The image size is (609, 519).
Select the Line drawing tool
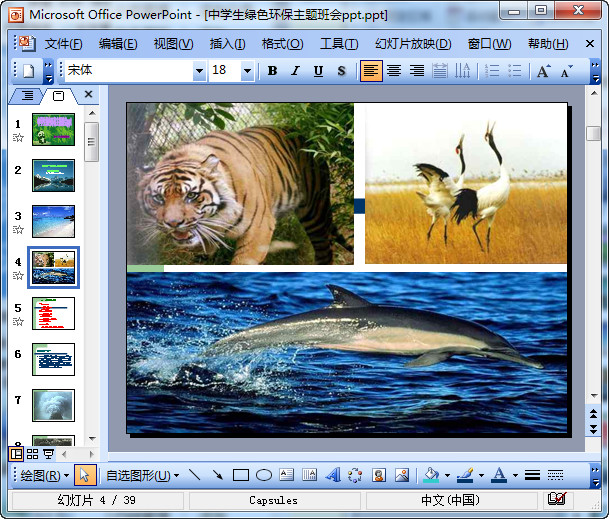195,475
